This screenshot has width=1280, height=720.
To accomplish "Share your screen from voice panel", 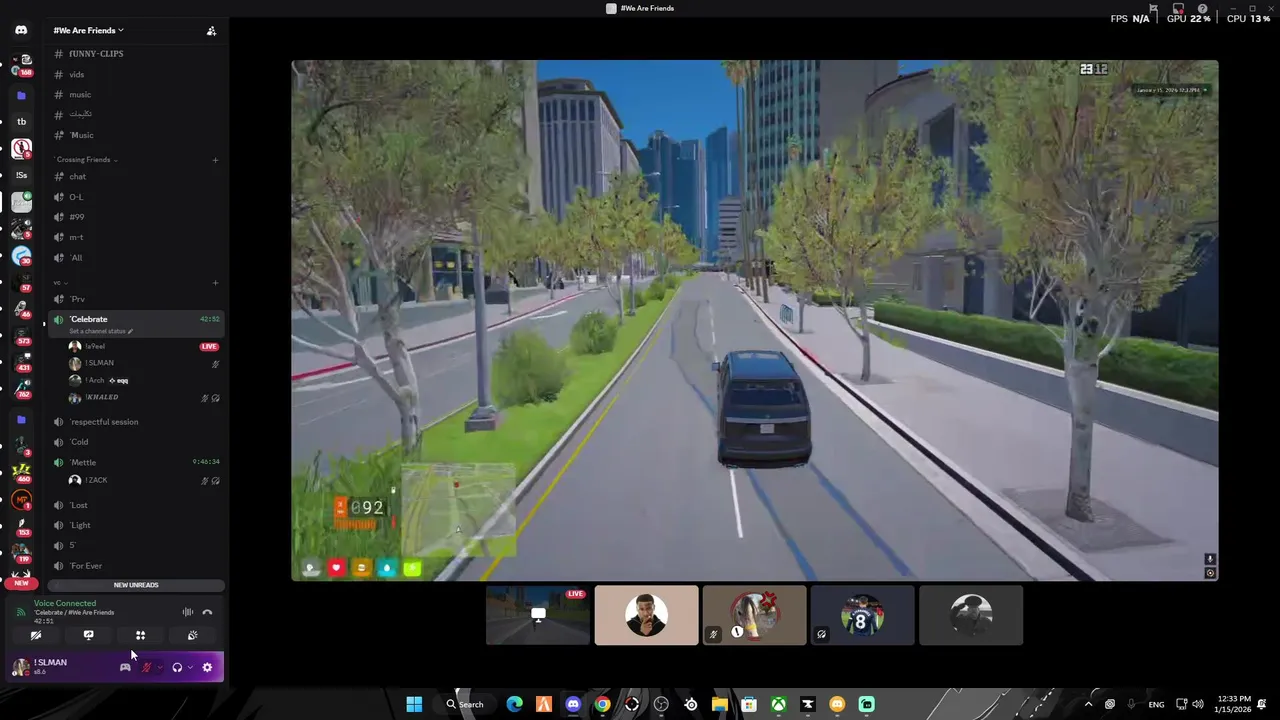I will (88, 635).
